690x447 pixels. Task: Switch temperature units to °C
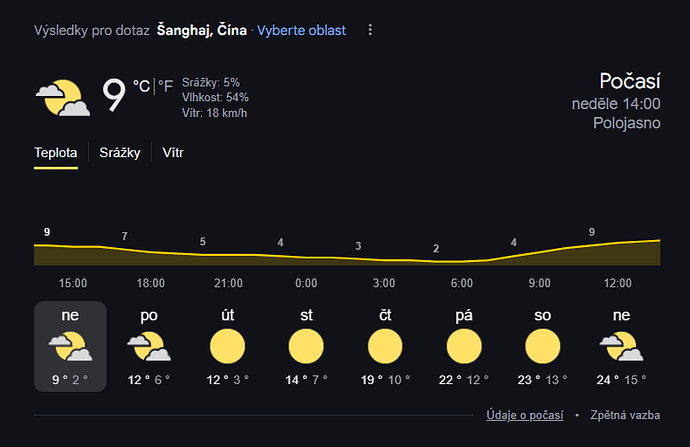click(x=142, y=86)
